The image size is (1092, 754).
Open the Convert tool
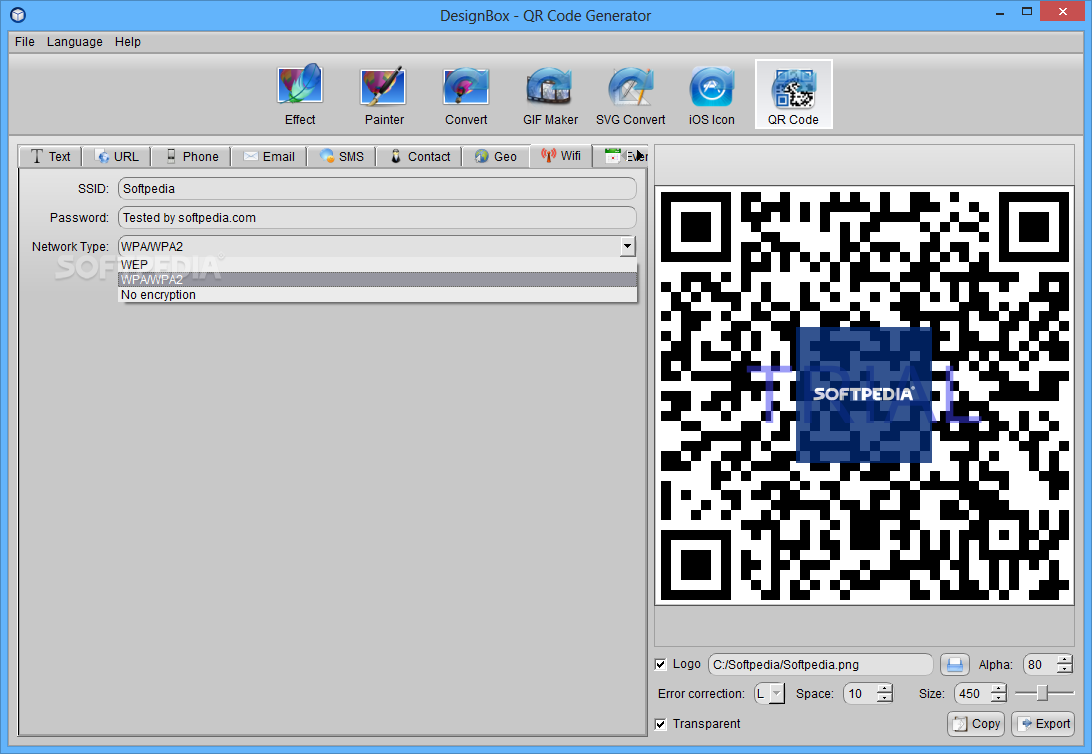466,95
